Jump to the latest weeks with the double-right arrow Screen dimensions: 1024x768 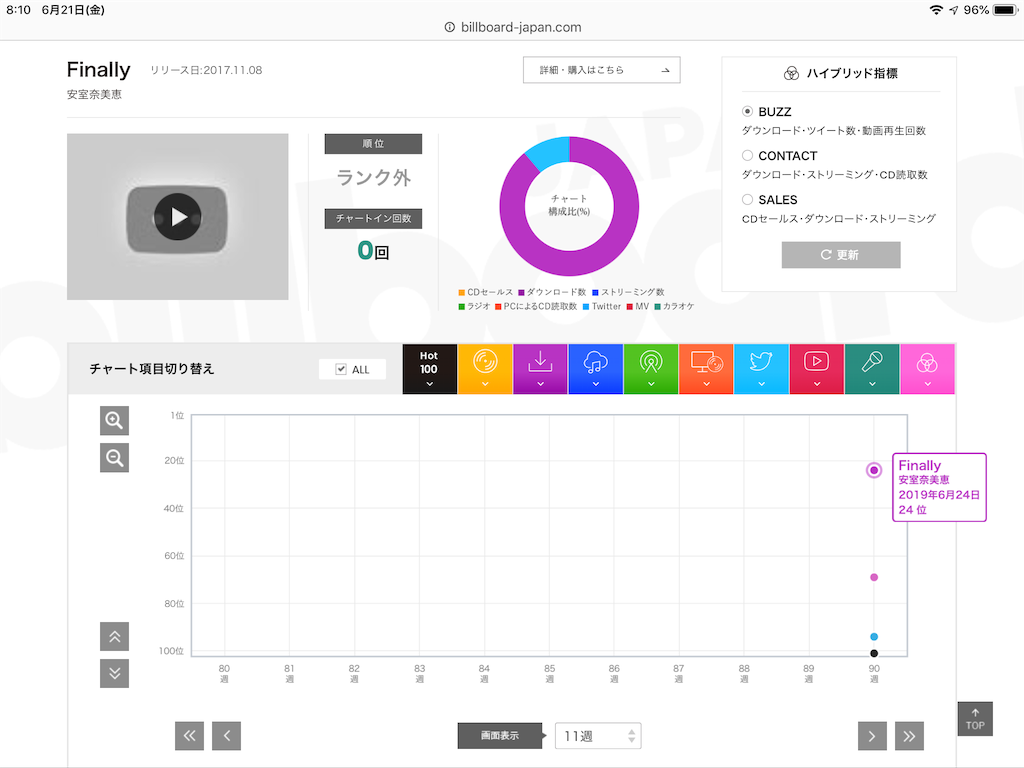[909, 736]
